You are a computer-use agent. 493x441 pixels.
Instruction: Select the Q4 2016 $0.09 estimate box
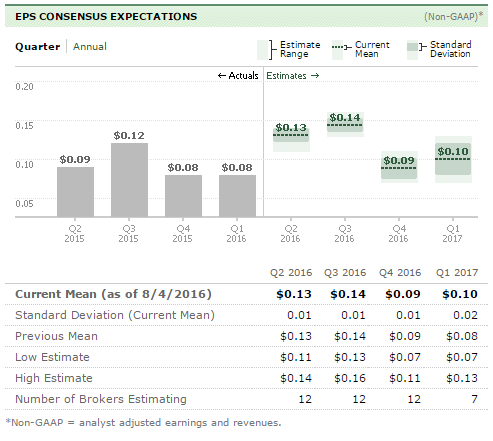pyautogui.click(x=399, y=167)
